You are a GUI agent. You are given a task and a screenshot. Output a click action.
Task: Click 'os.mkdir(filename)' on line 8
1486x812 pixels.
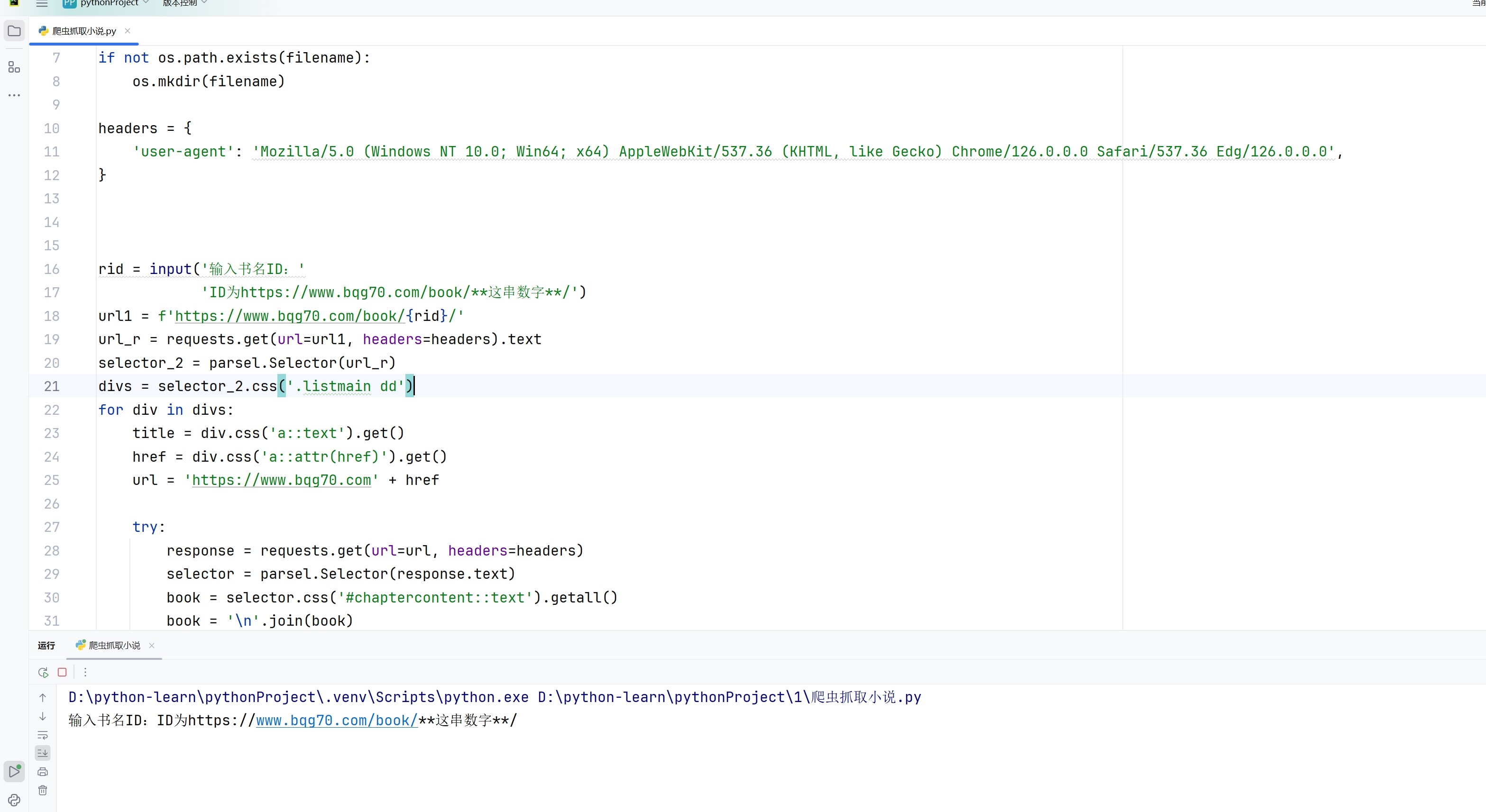click(209, 82)
